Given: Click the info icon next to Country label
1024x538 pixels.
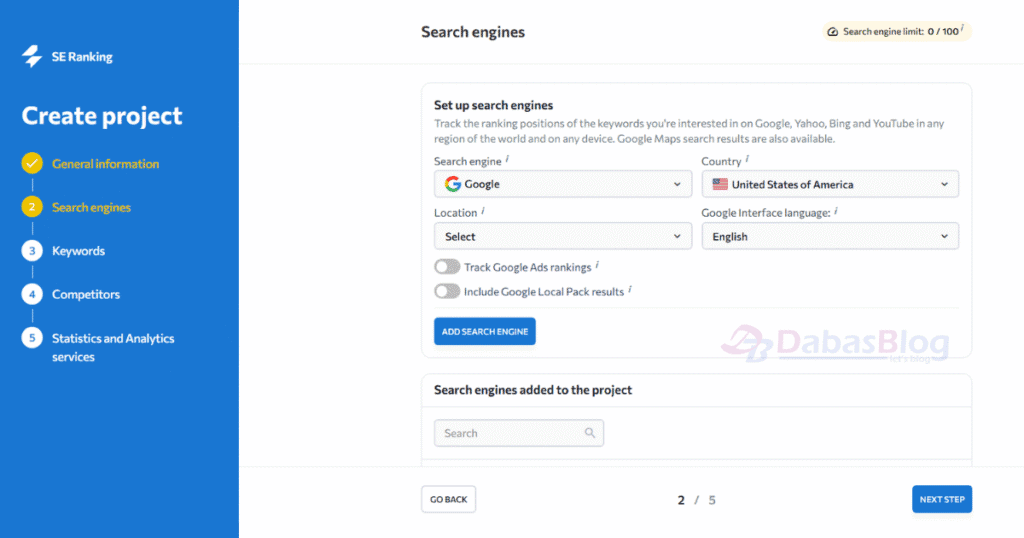Looking at the screenshot, I should (747, 159).
